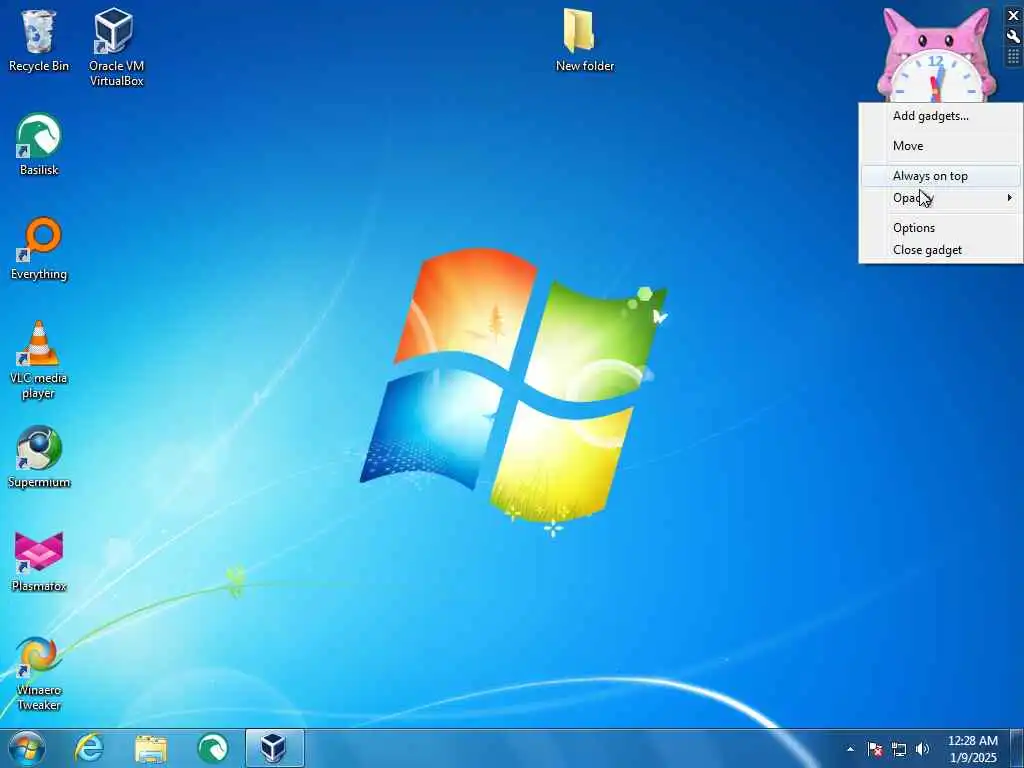Open the network tray icon
This screenshot has width=1024, height=768.
point(899,749)
